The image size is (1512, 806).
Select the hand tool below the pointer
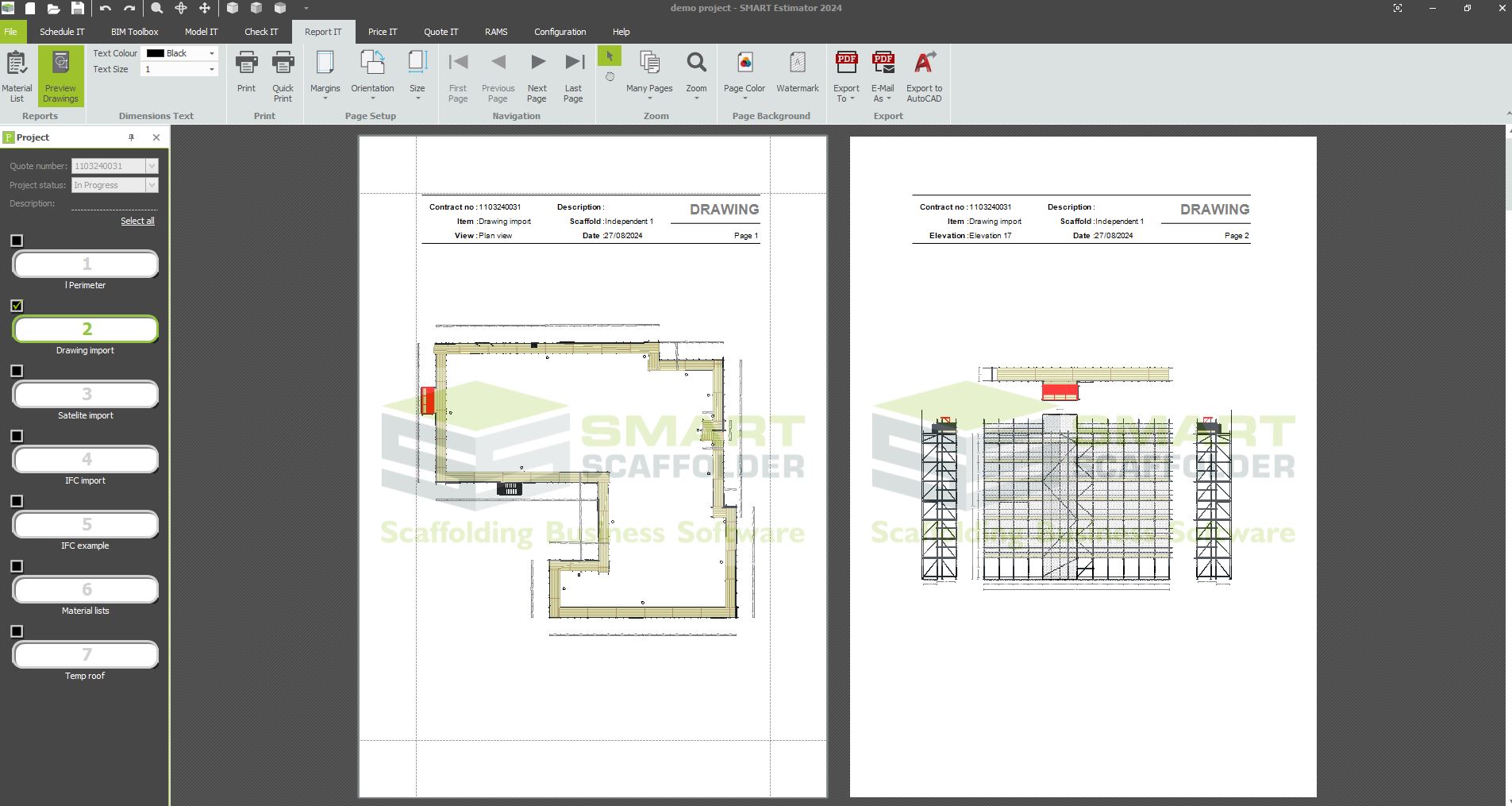610,77
